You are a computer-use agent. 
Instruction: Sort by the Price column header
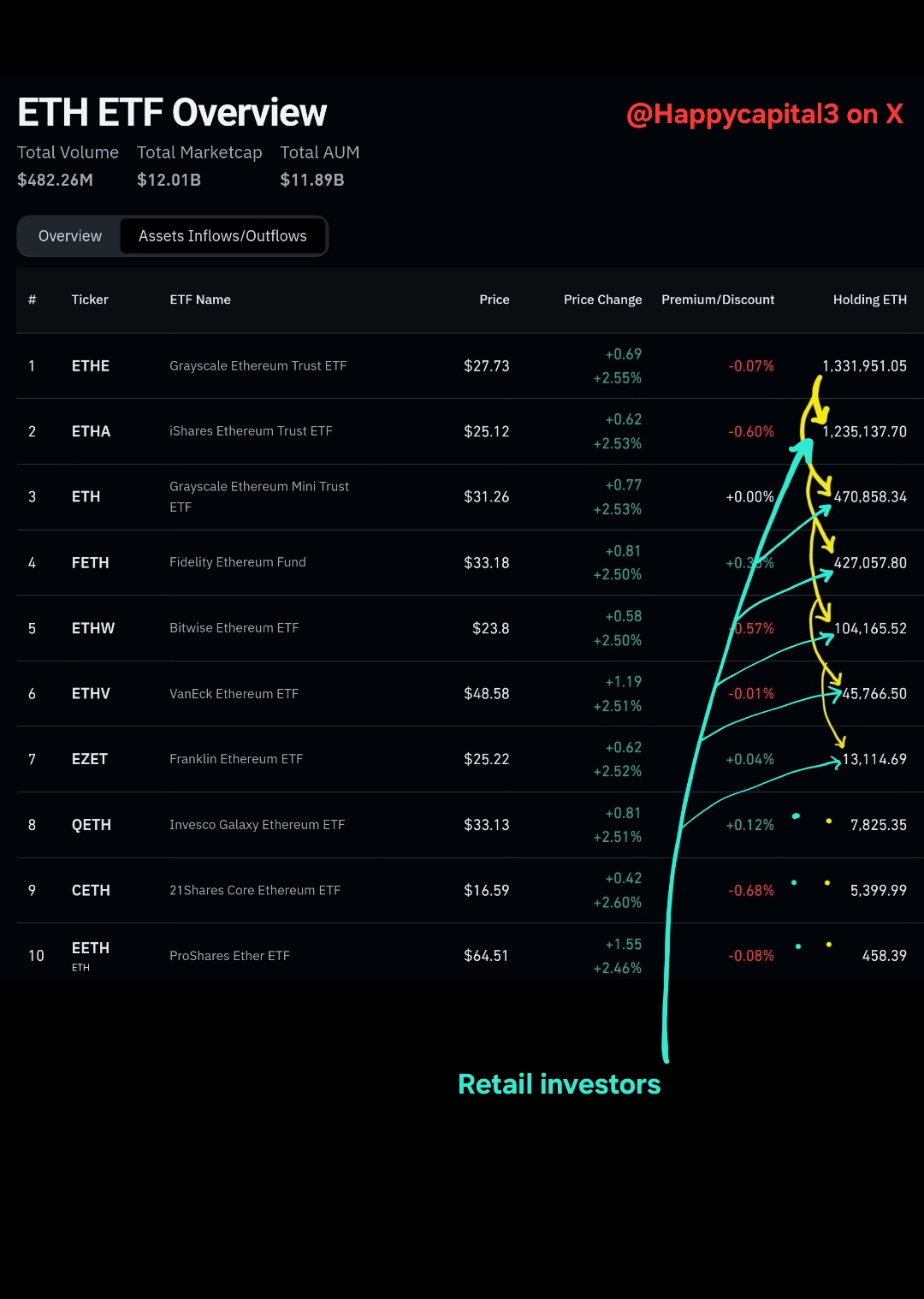click(x=495, y=300)
